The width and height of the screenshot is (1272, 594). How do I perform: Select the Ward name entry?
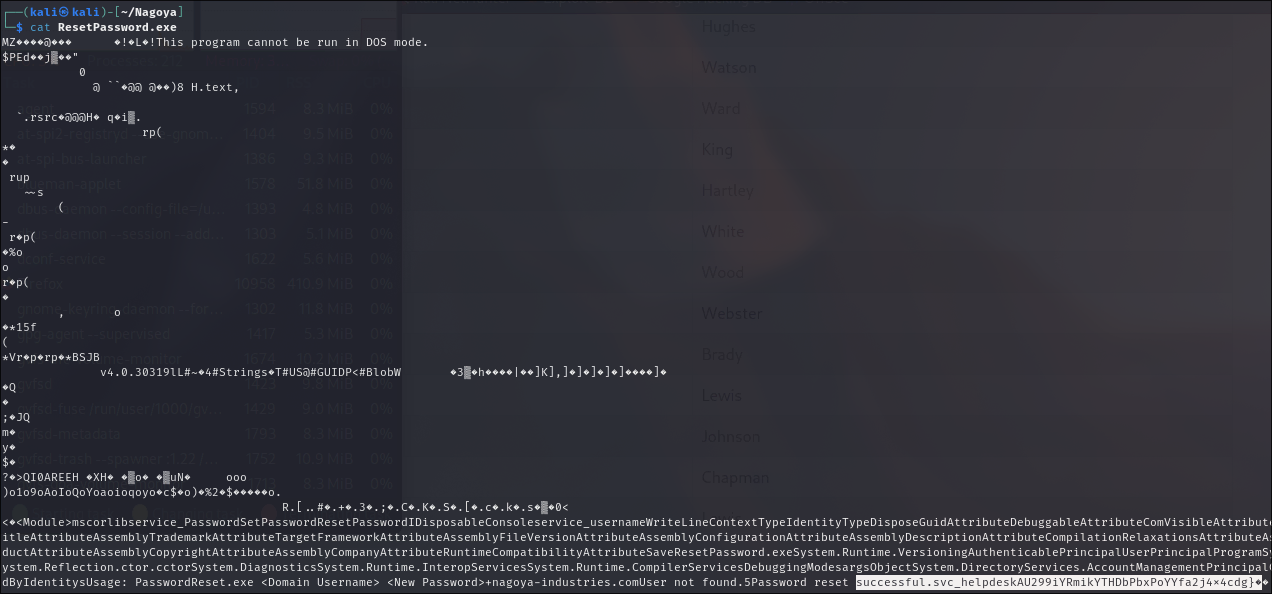[x=722, y=108]
